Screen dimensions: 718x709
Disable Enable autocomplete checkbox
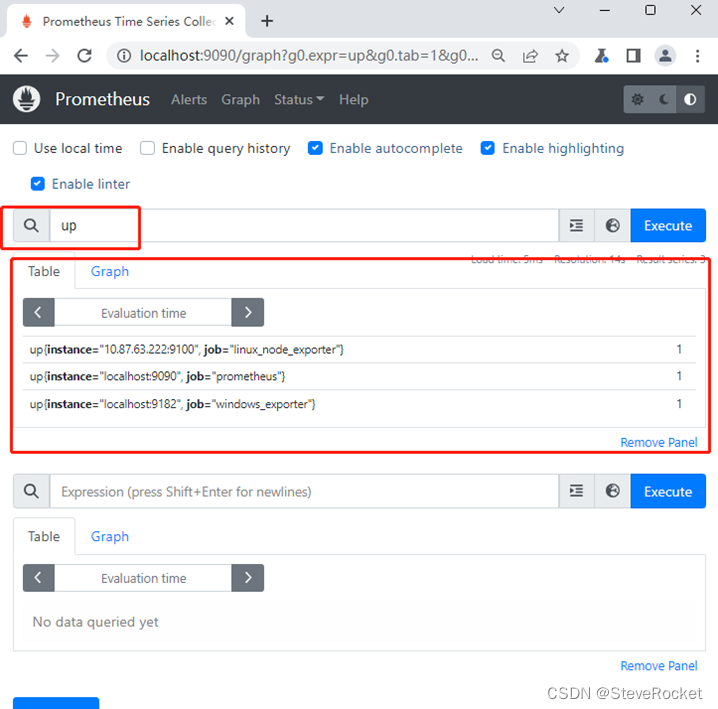[315, 148]
